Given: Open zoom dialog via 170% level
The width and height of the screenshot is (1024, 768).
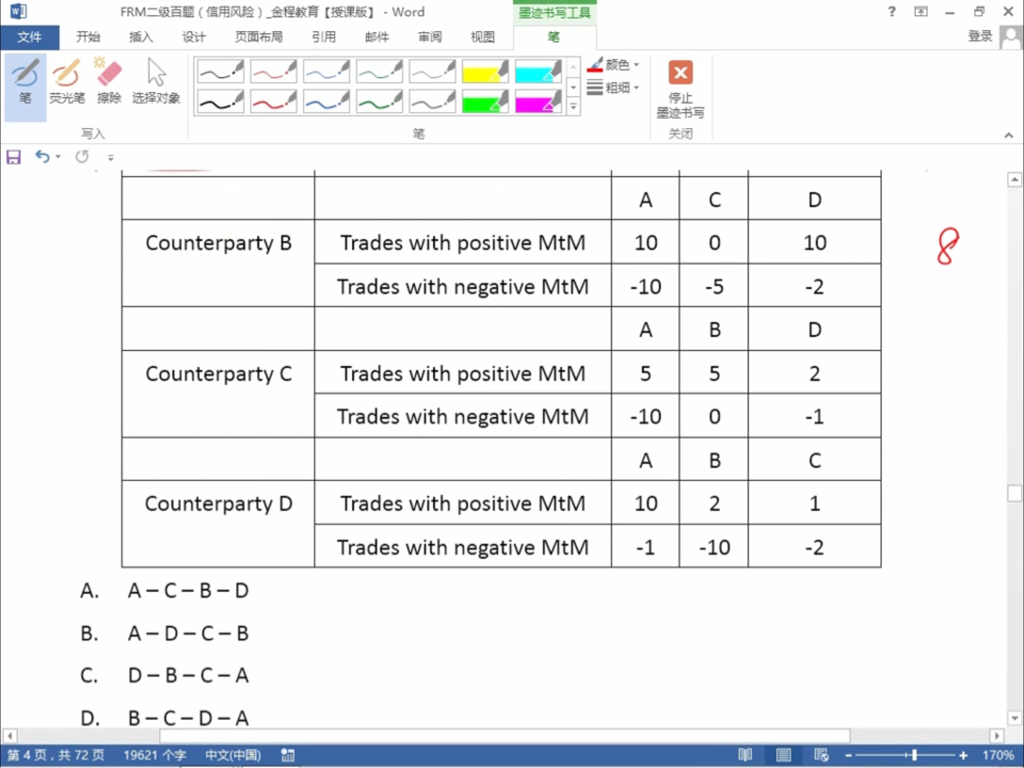Looking at the screenshot, I should click(x=998, y=756).
